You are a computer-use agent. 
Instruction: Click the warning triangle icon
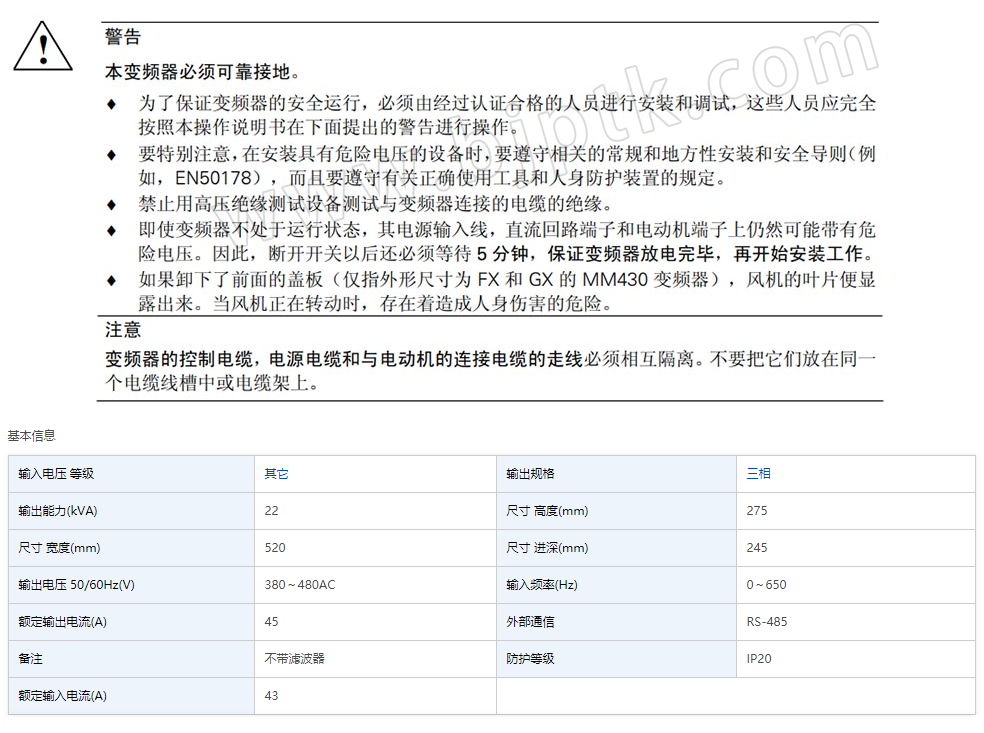[x=43, y=46]
